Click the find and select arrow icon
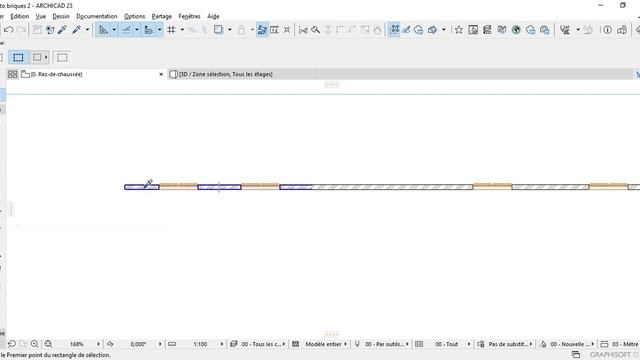This screenshot has height=360, width=640. click(50, 30)
